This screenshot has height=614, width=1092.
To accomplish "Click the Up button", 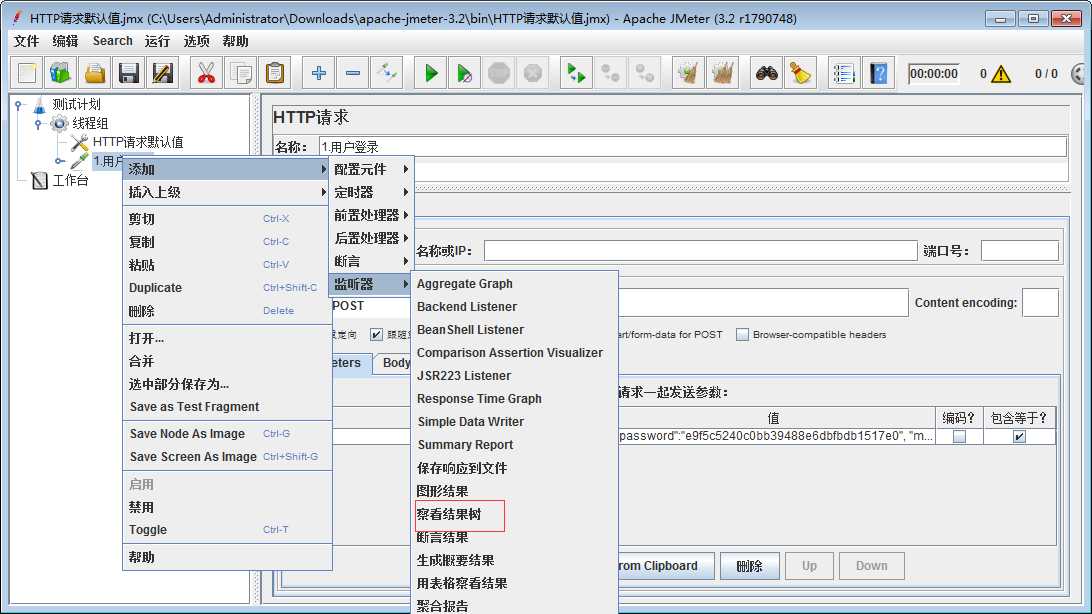I will click(x=809, y=566).
